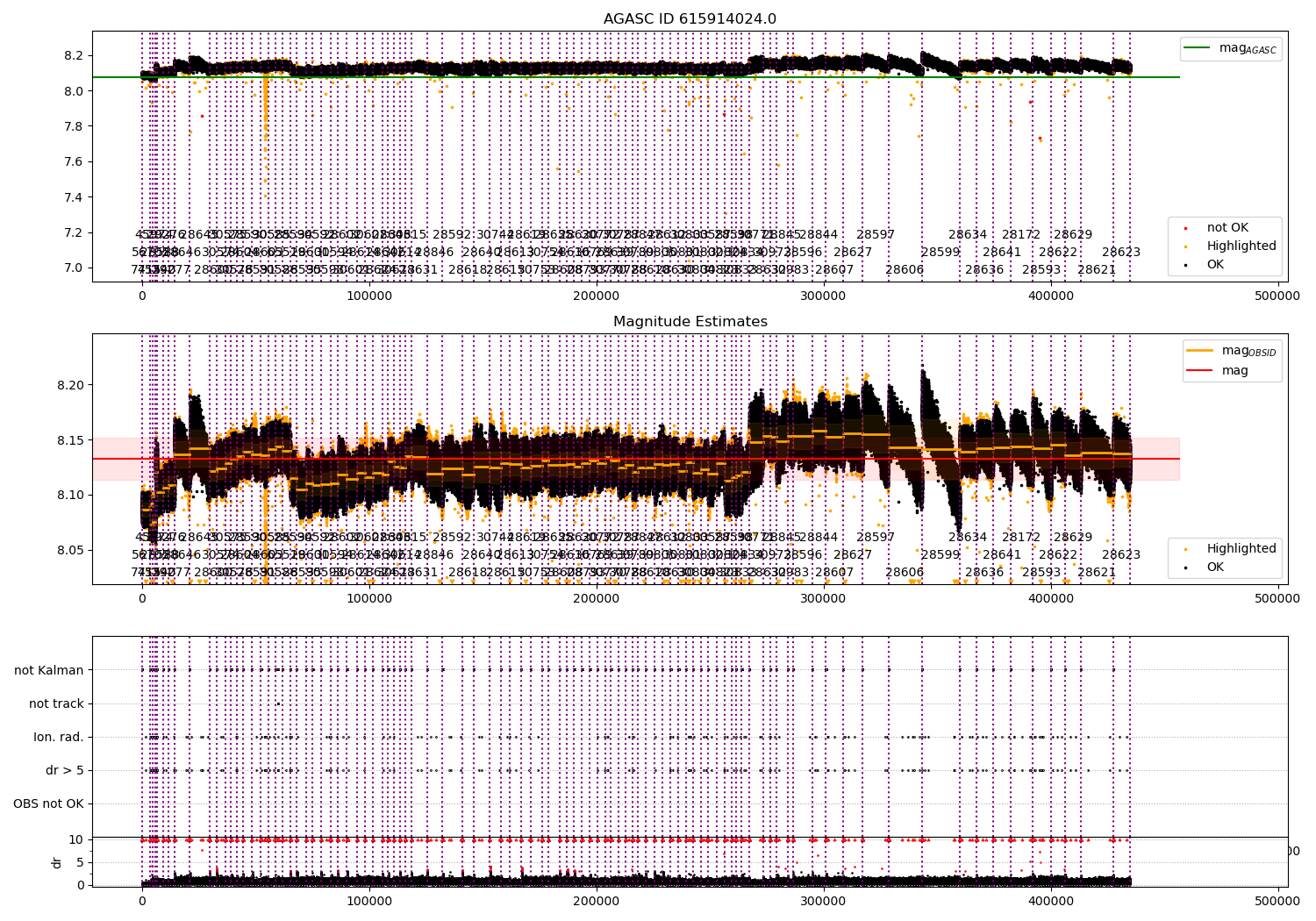Click the 300000 x-axis tick under the top plot

point(823,296)
